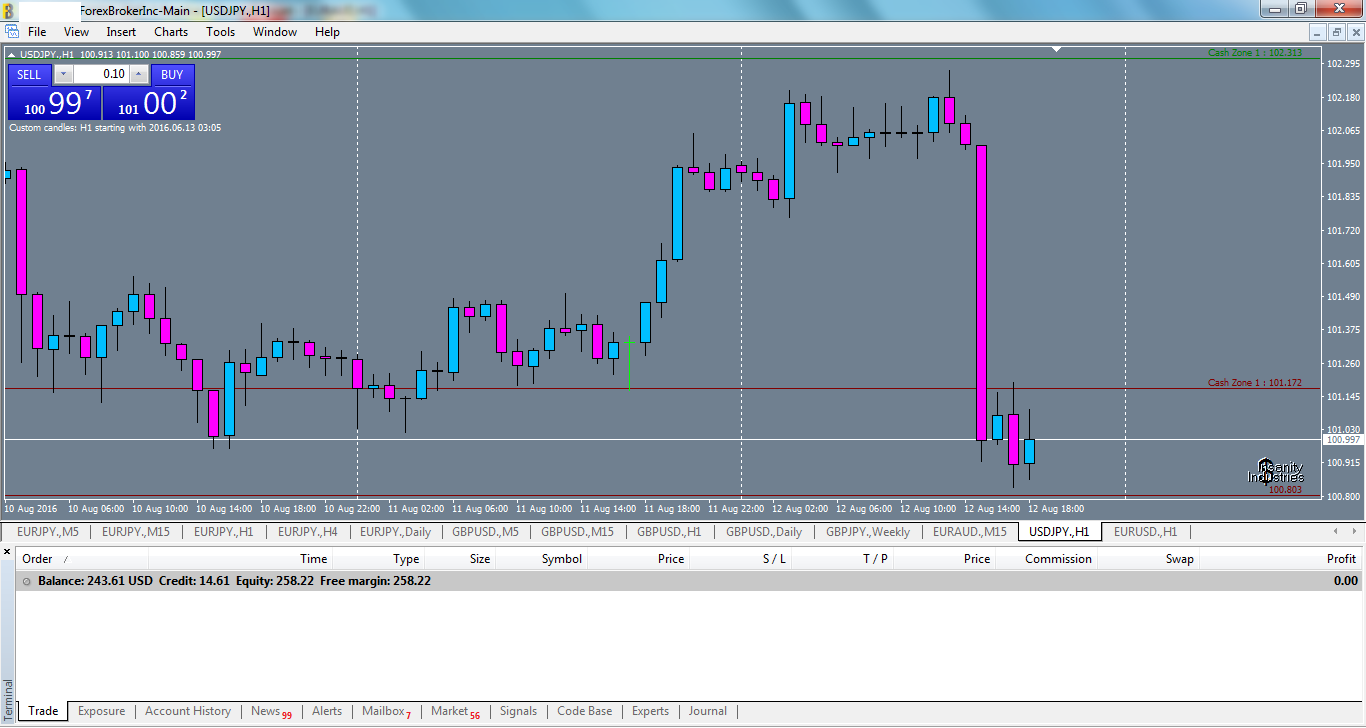Viewport: 1366px width, 728px height.
Task: Select the Signals tab in Terminal
Action: point(518,711)
